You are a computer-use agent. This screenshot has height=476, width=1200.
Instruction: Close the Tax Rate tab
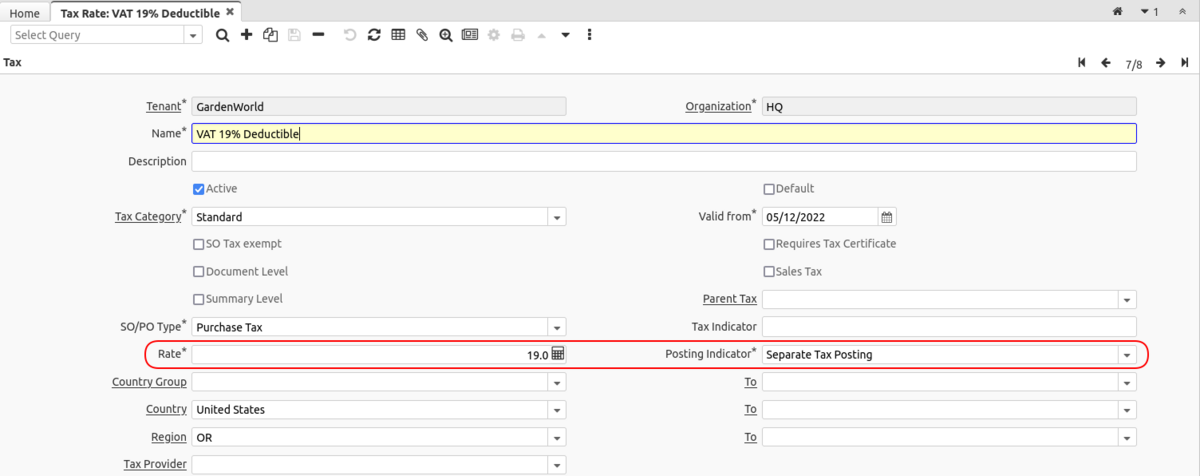[x=230, y=12]
